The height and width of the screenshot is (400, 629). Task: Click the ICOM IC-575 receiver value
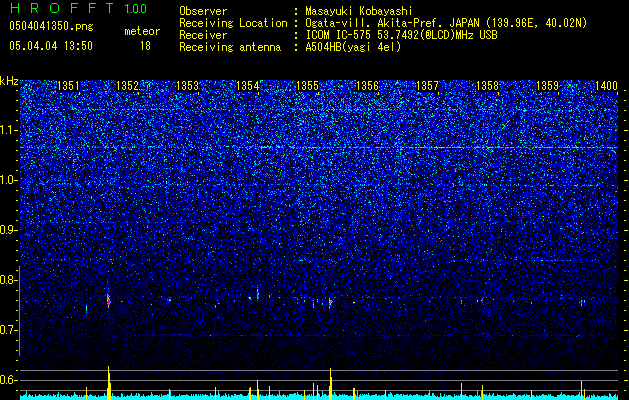(401, 35)
